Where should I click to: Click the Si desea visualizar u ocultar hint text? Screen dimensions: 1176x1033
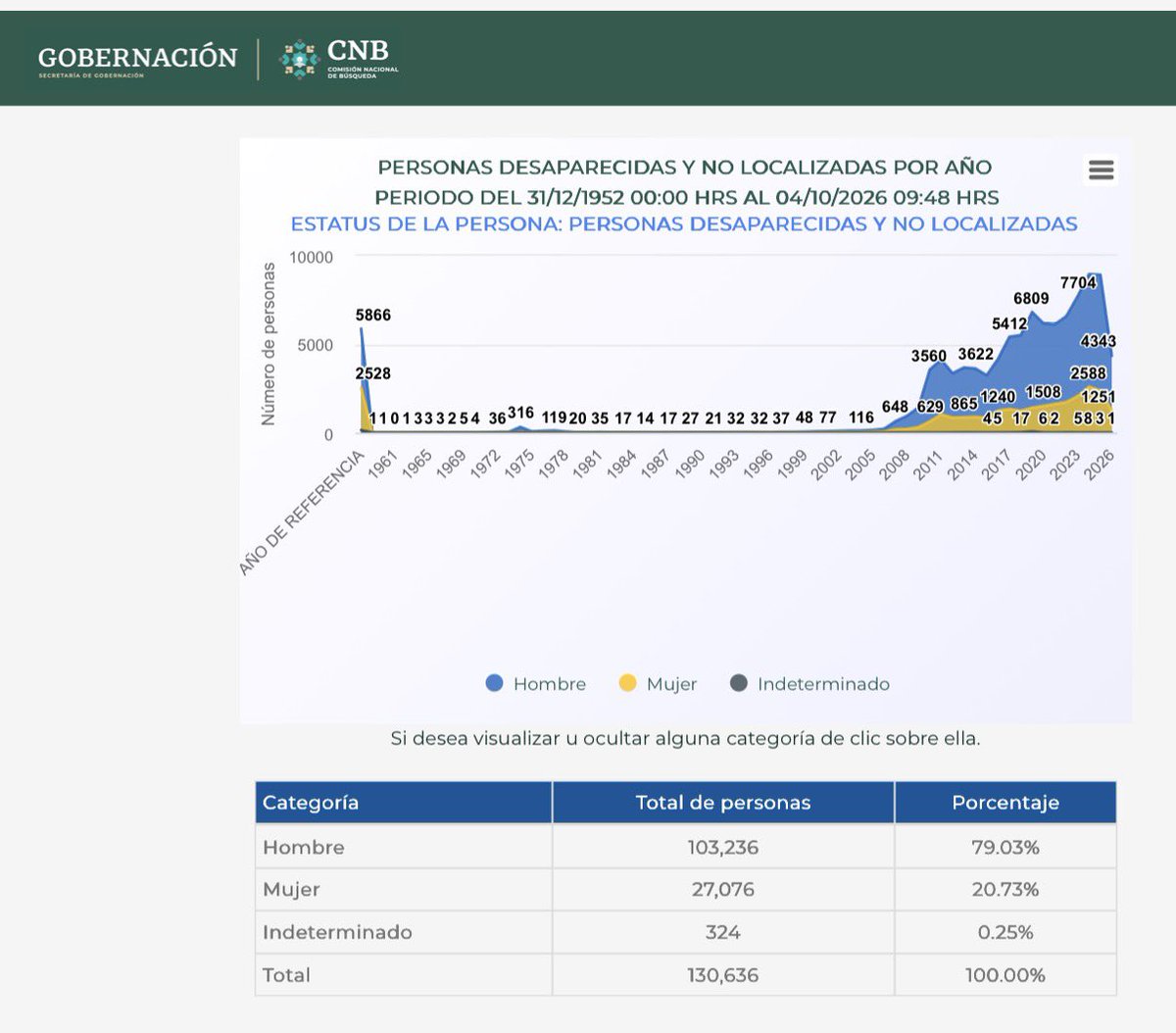click(685, 739)
